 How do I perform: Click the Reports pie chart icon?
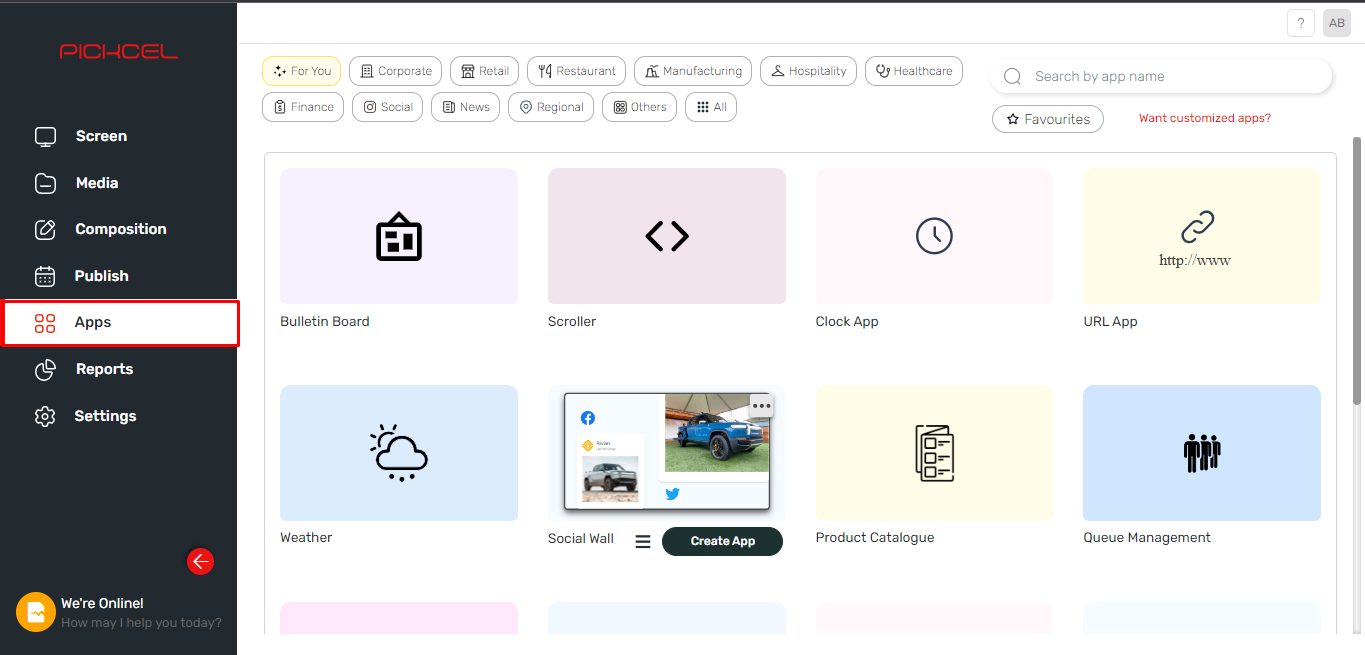(x=45, y=370)
